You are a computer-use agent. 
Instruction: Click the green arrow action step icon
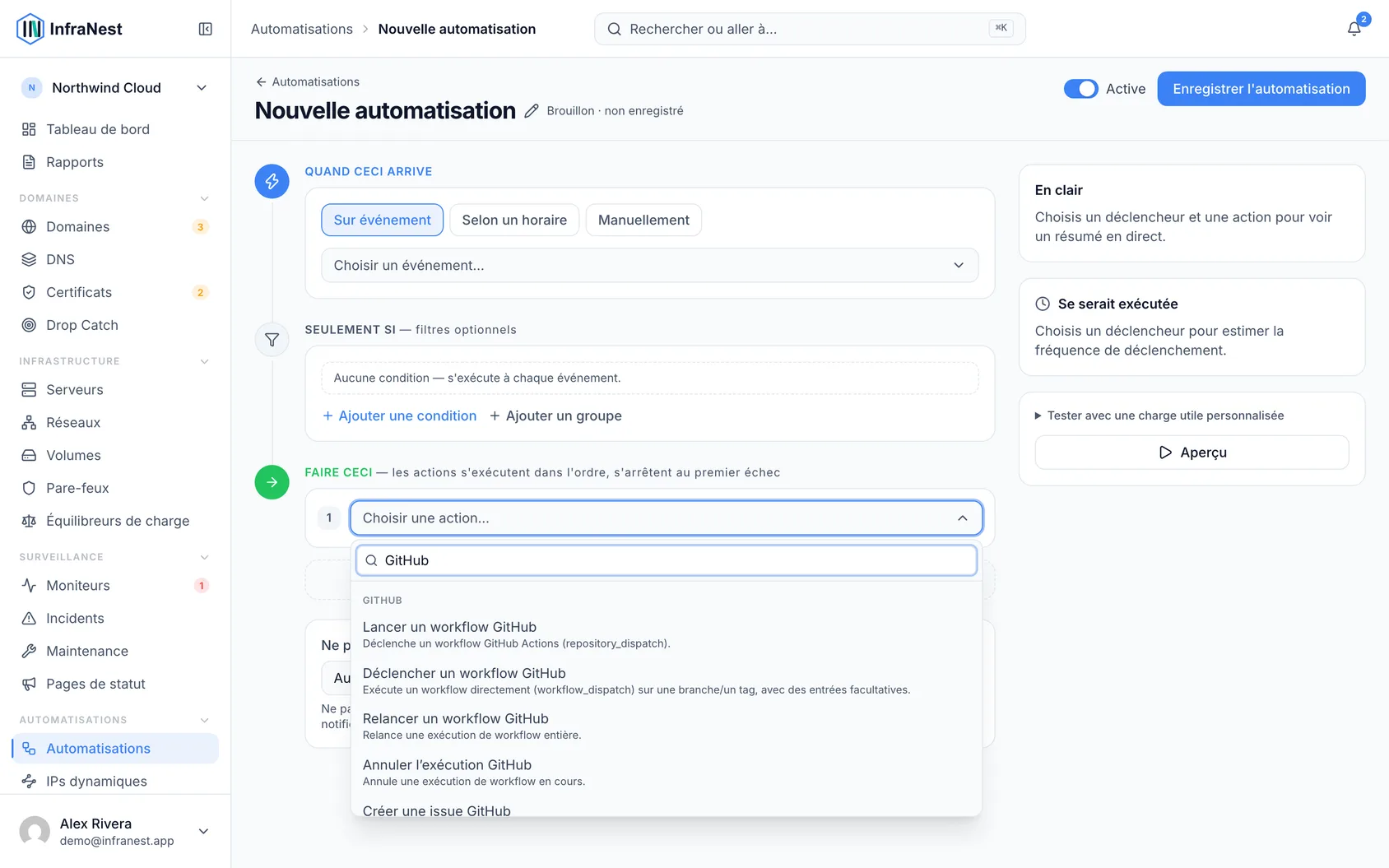click(x=272, y=482)
